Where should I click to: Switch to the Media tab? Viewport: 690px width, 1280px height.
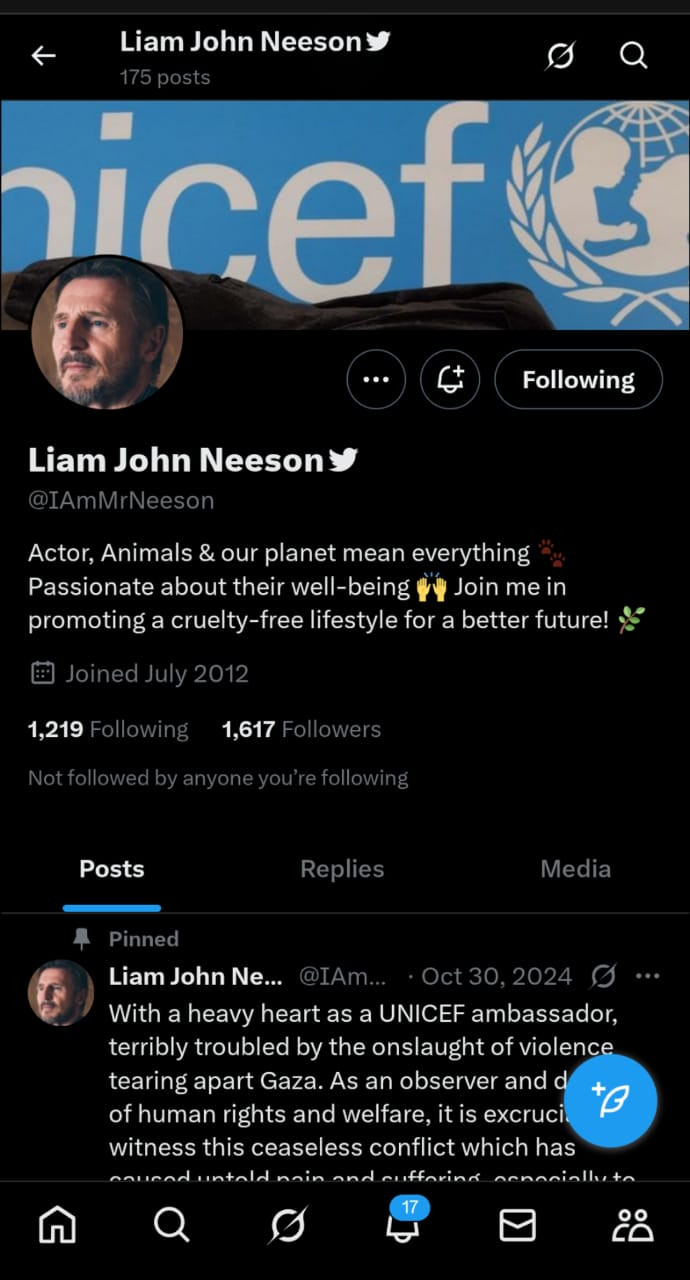pyautogui.click(x=575, y=869)
